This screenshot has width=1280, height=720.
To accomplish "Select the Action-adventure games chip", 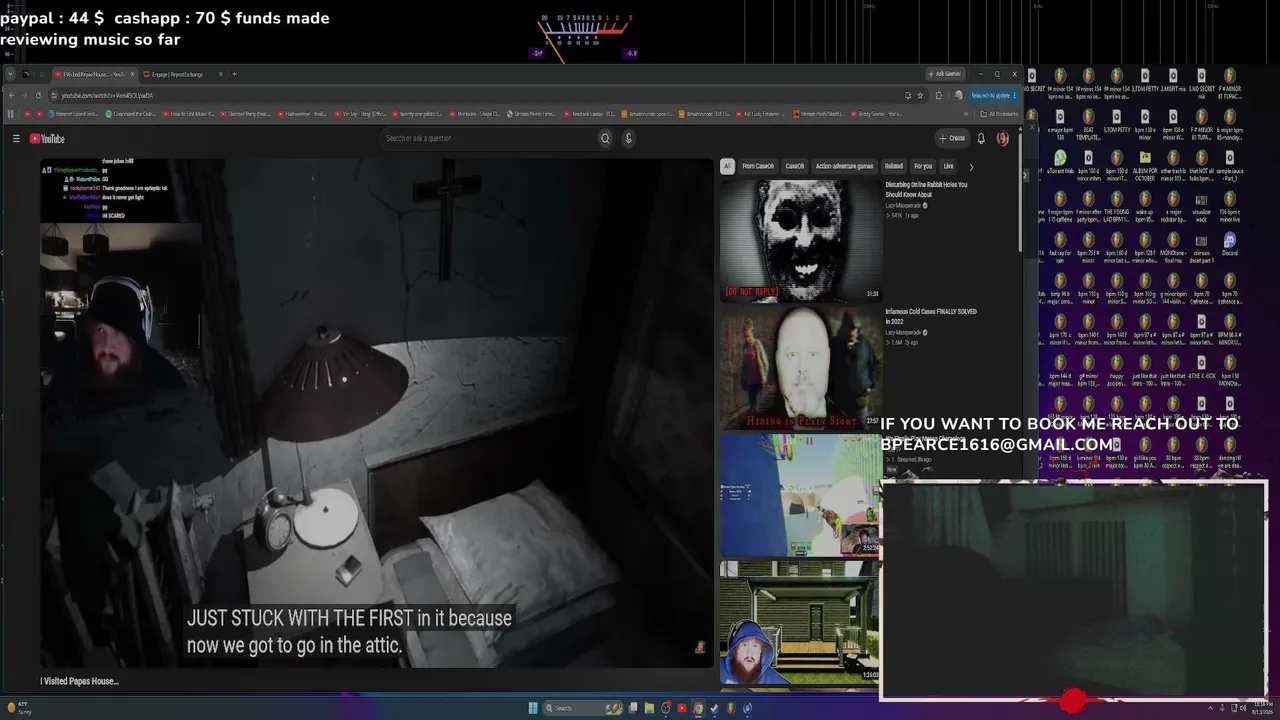I will [844, 166].
